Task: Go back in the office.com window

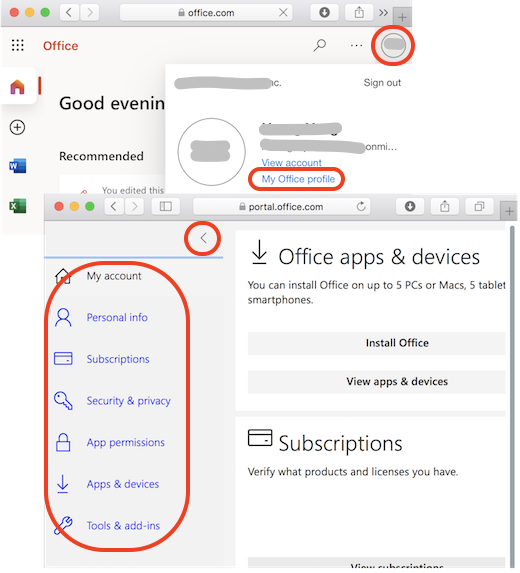Action: [x=69, y=13]
